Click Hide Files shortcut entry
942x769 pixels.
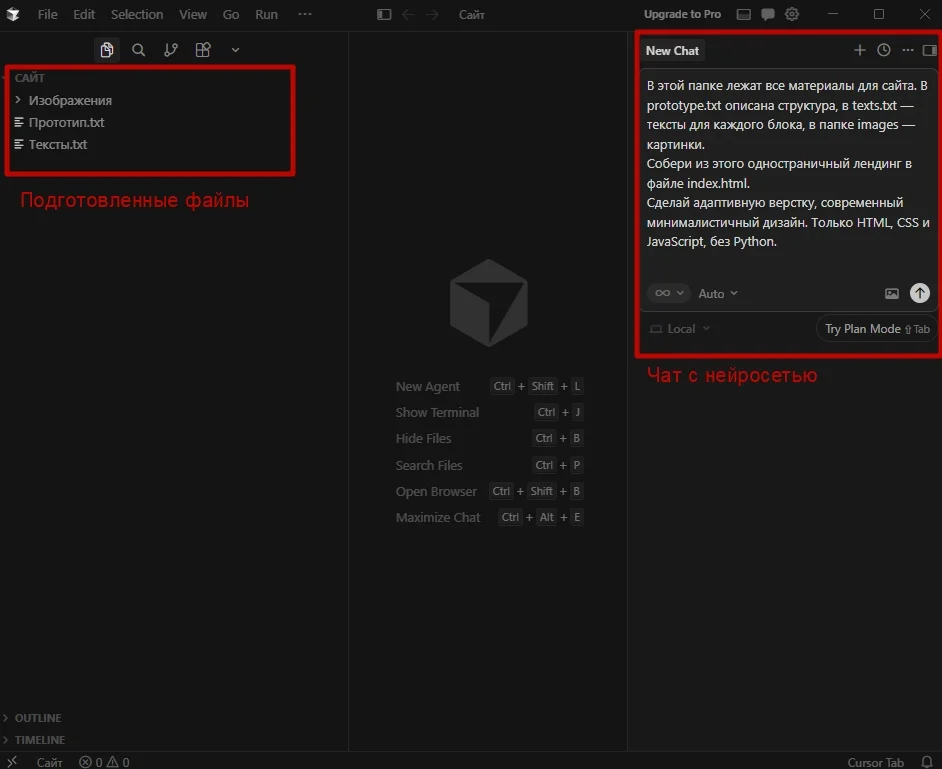tap(488, 439)
